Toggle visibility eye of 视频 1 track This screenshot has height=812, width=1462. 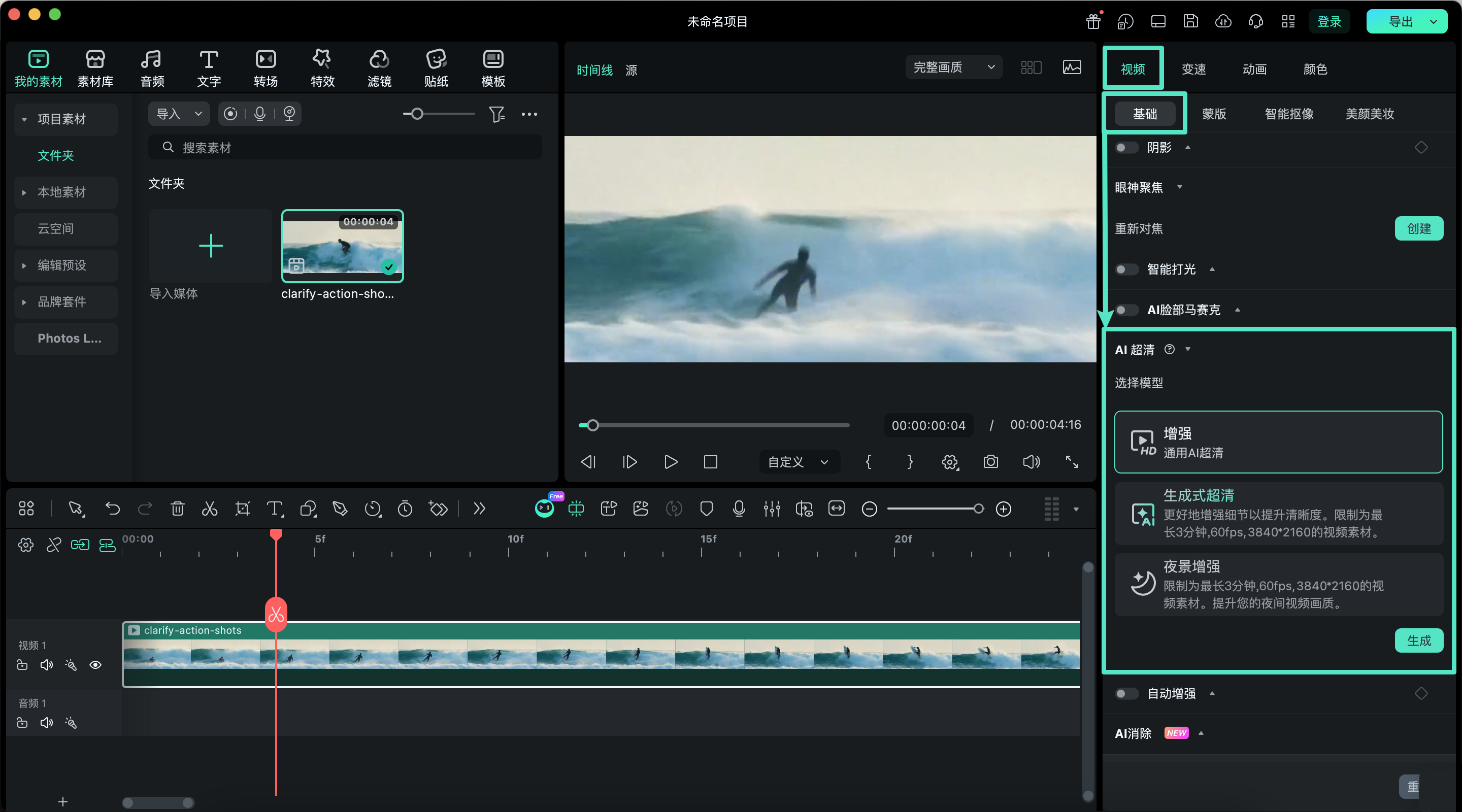click(x=95, y=664)
